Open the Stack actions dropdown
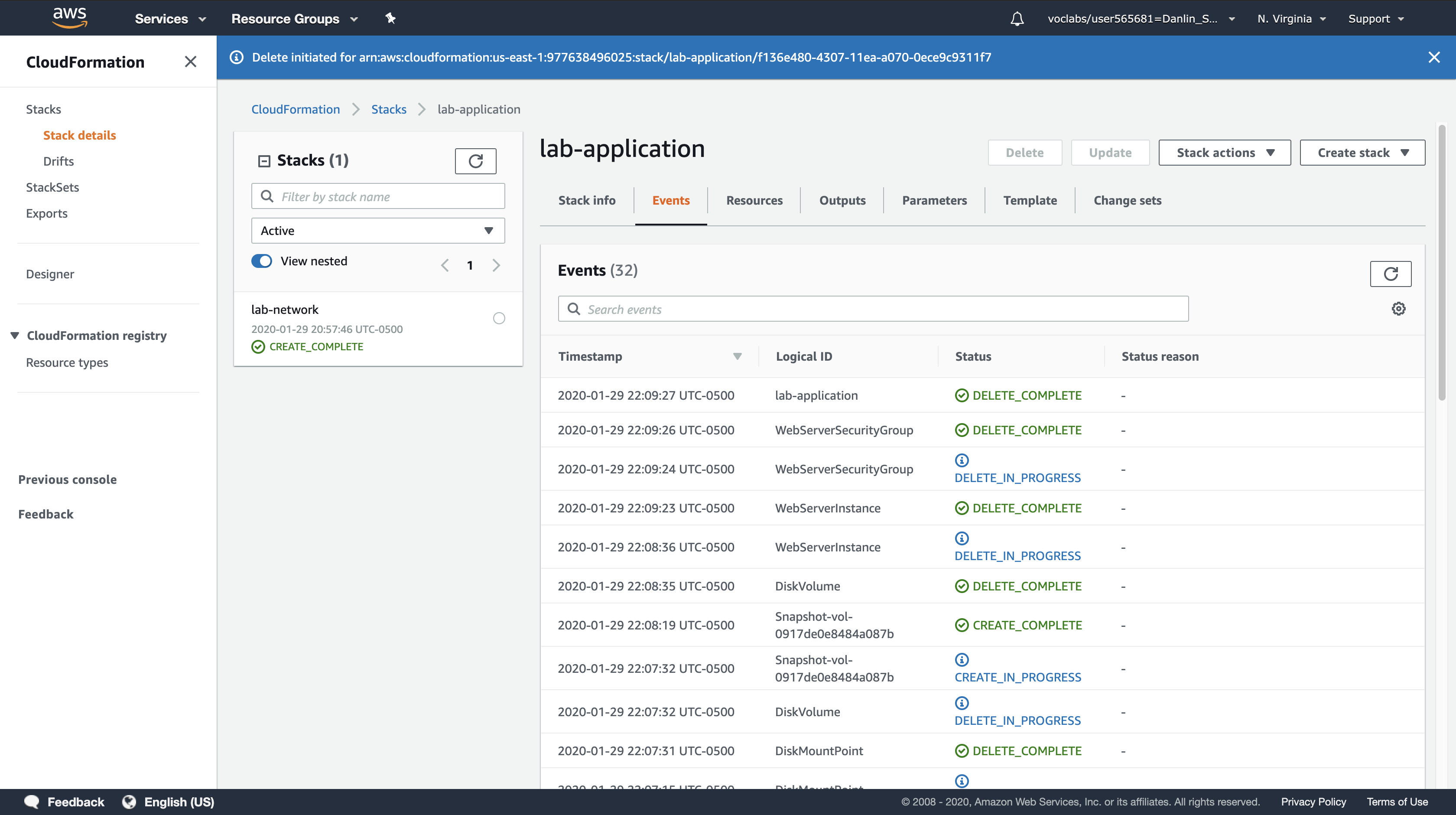This screenshot has height=815, width=1456. click(1224, 153)
